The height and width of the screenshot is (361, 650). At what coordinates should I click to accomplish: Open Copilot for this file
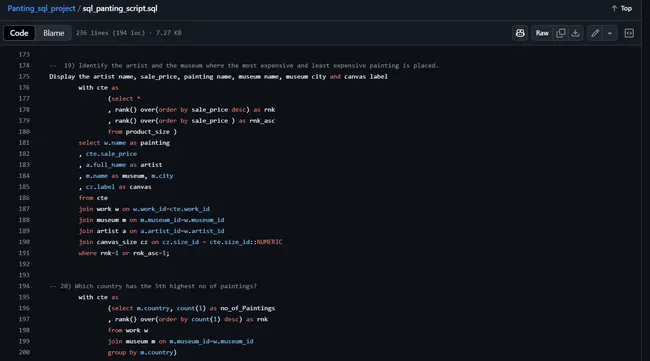point(520,33)
